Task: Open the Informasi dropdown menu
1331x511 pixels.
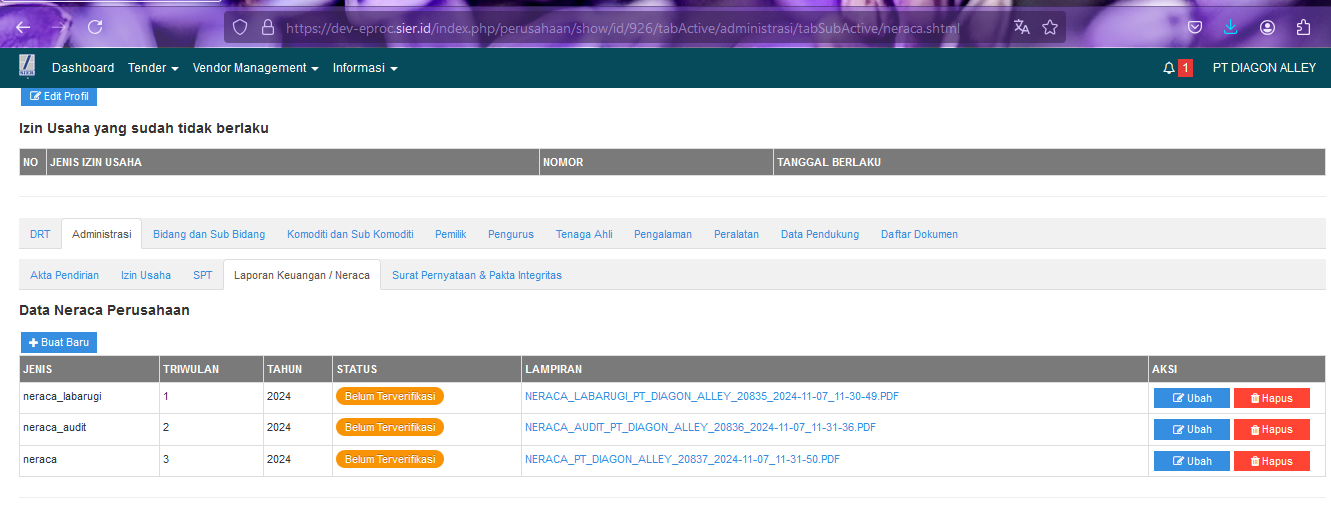Action: pos(365,68)
